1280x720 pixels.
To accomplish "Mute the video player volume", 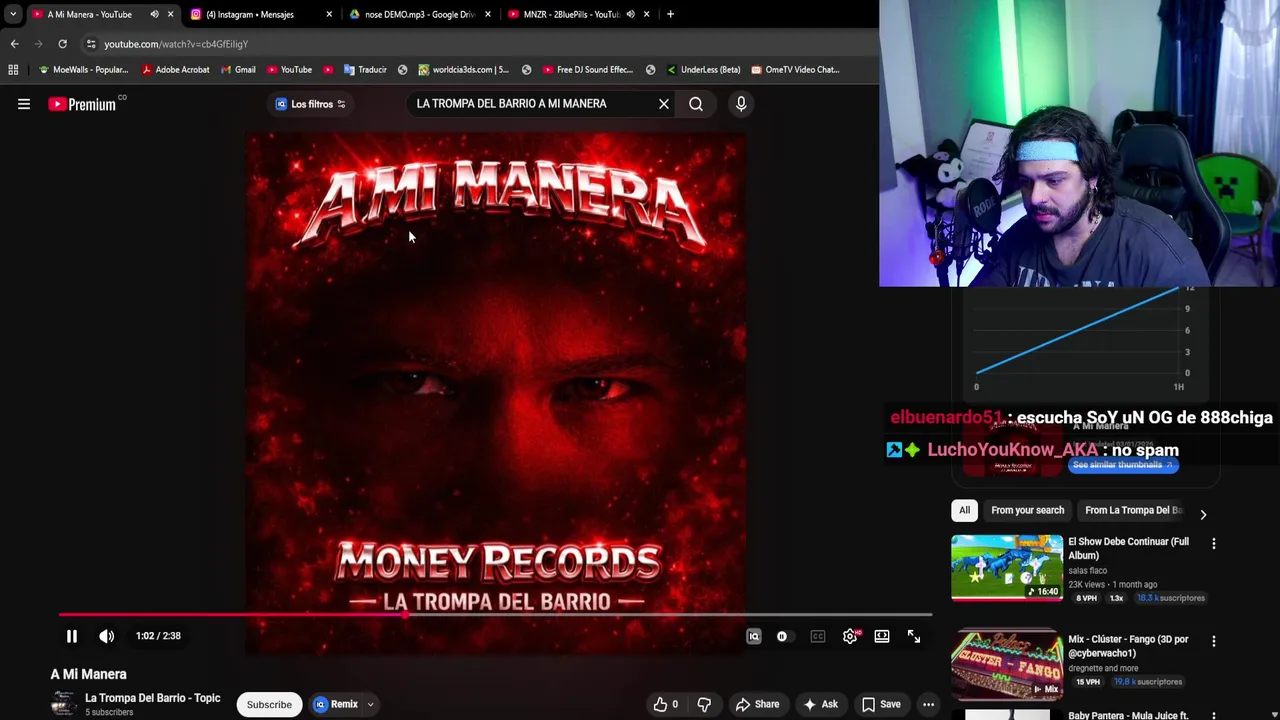I will (107, 636).
